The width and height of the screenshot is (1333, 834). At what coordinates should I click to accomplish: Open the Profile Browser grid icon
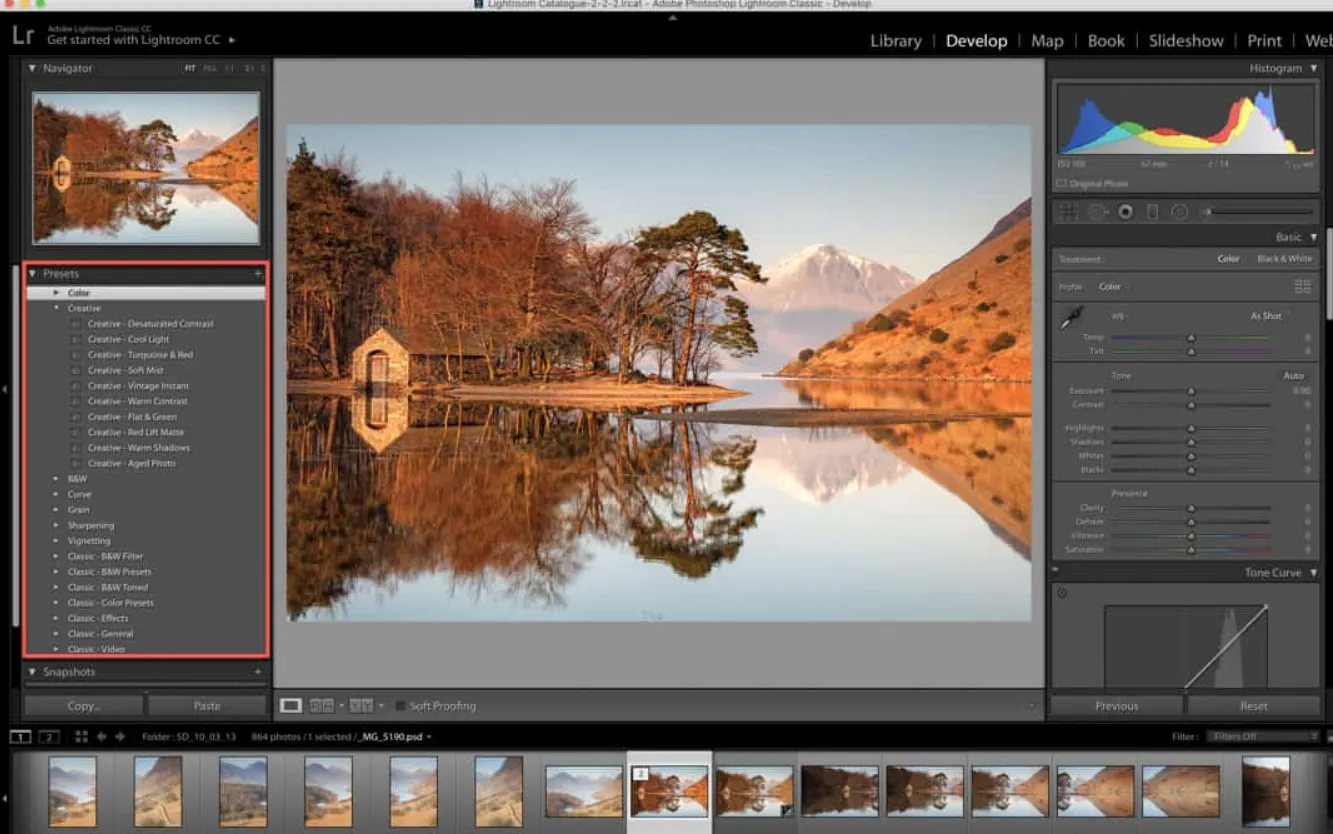click(x=1302, y=286)
